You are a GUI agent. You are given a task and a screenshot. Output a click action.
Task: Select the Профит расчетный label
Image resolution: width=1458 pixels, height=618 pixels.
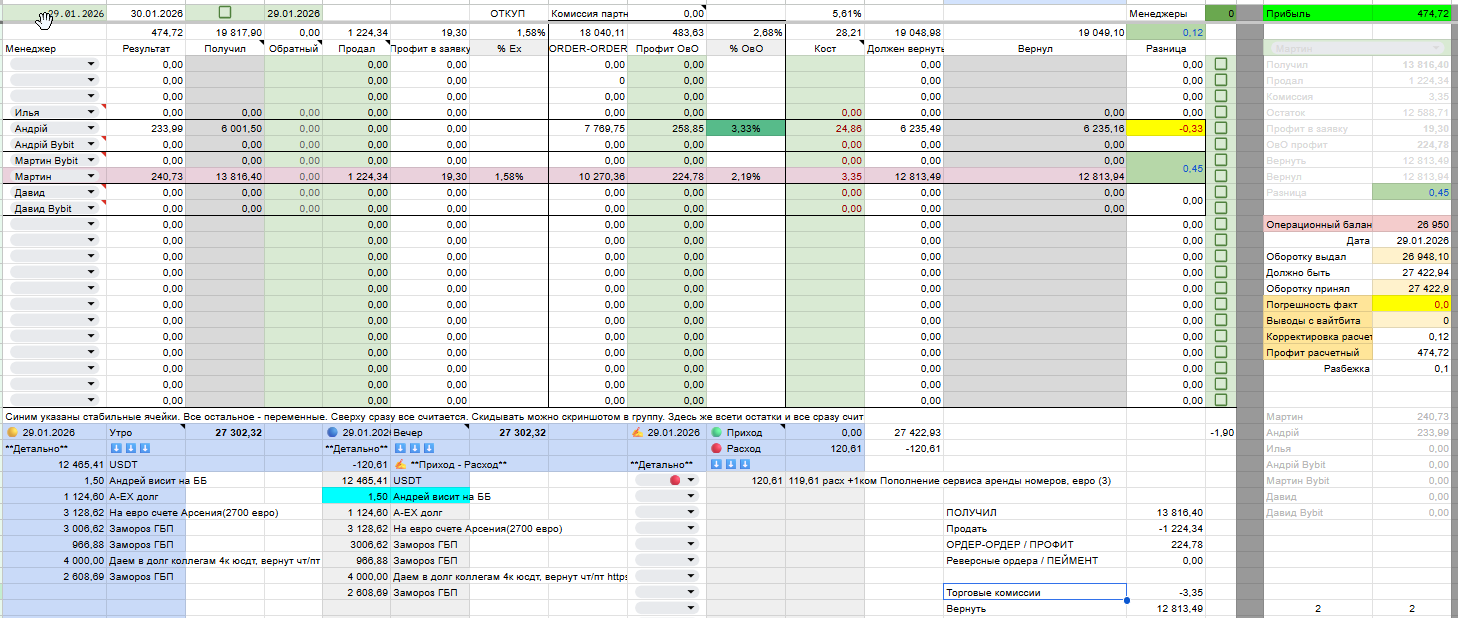click(1319, 352)
